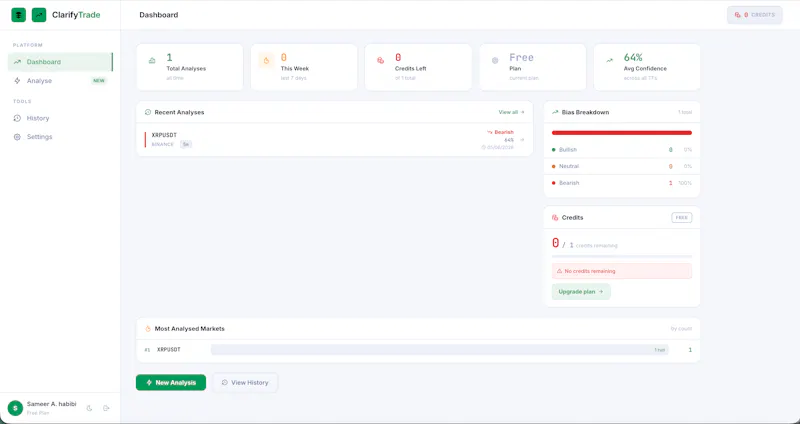Click the credits button in top bar

tap(755, 15)
